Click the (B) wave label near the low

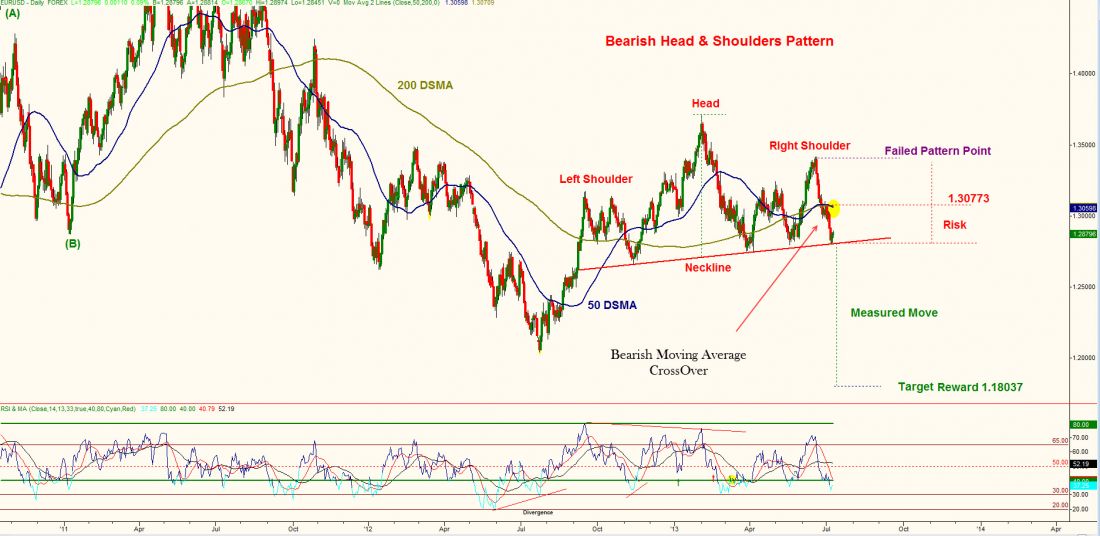click(x=72, y=243)
